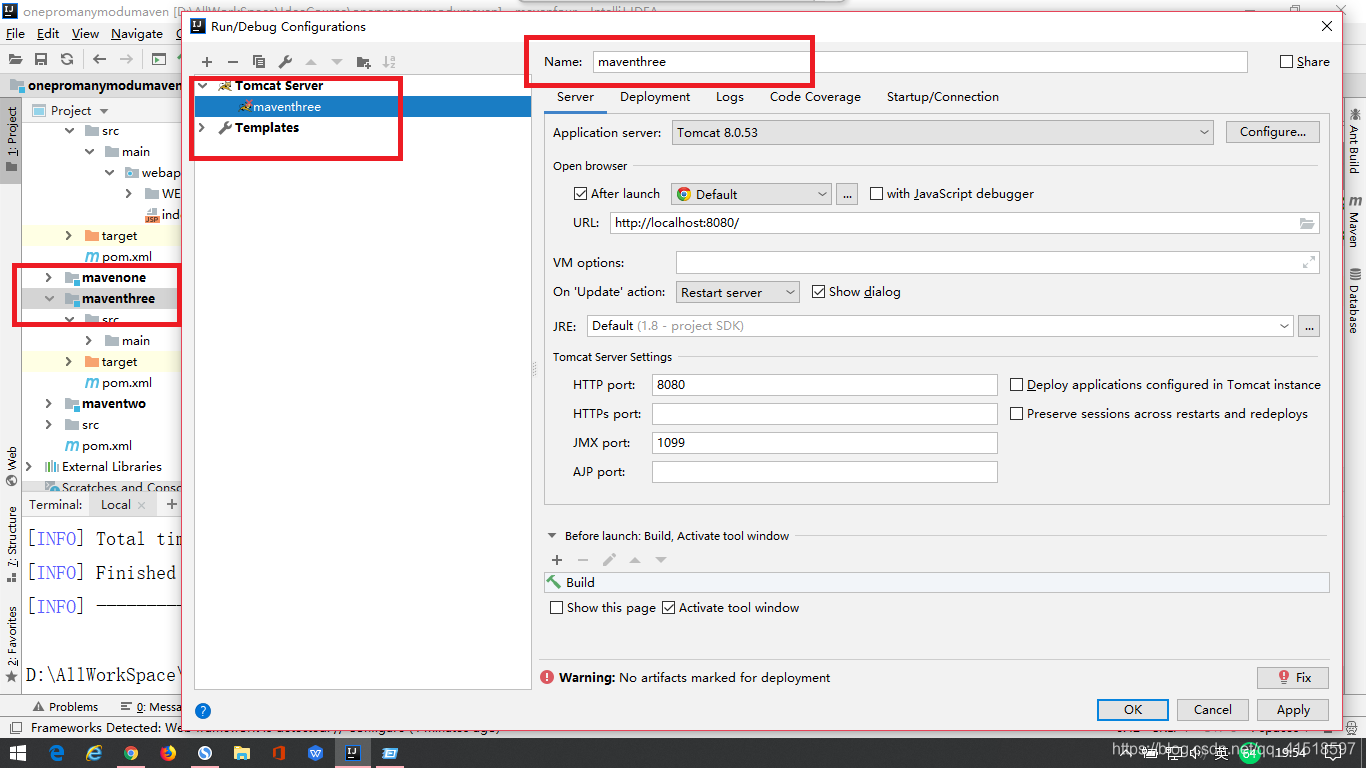This screenshot has width=1366, height=768.
Task: Open the Navigate menu in IDEA
Action: coord(137,33)
